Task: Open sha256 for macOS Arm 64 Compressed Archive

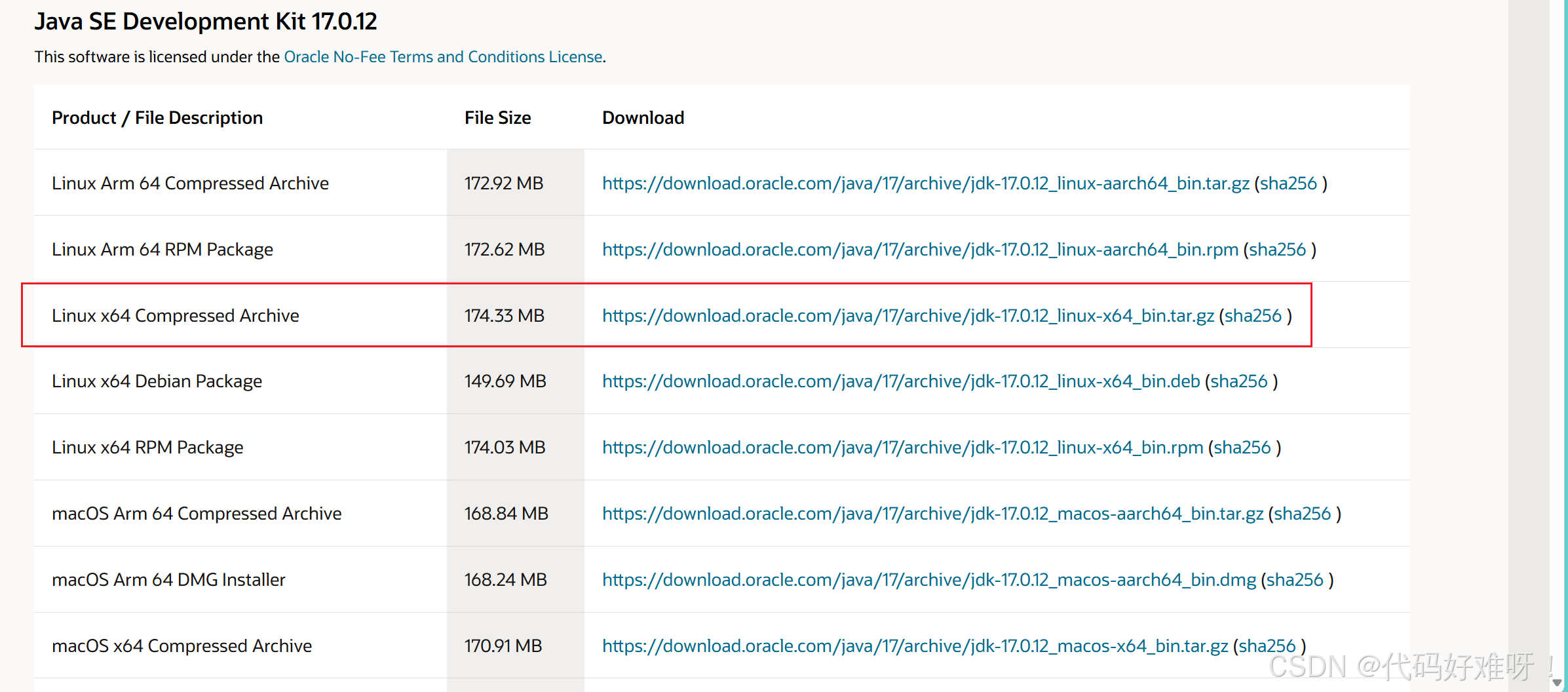Action: pos(1303,514)
